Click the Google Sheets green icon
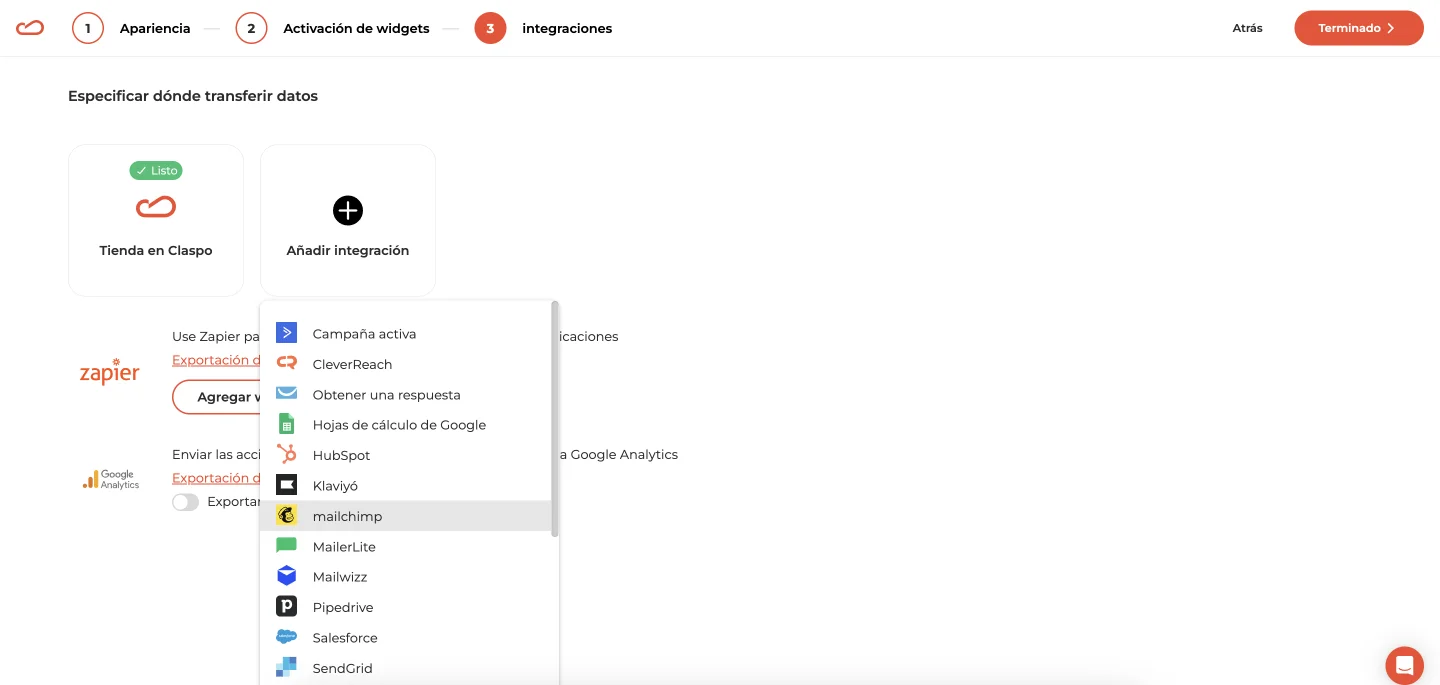The width and height of the screenshot is (1440, 685). [286, 424]
